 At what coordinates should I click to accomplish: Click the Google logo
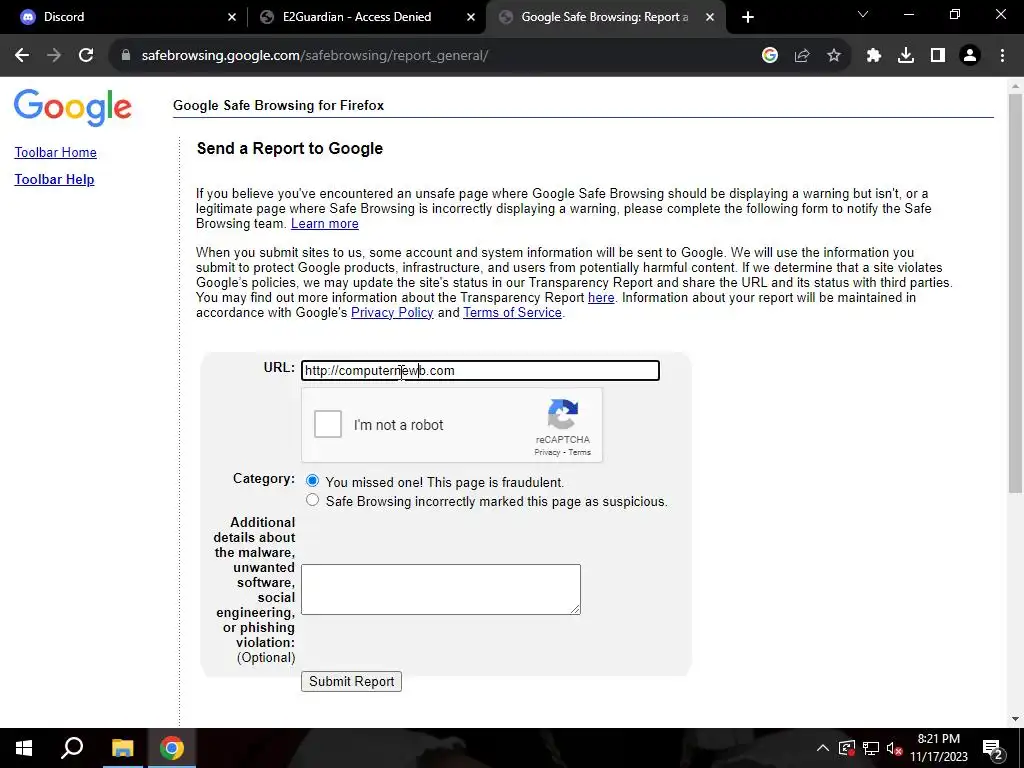[72, 108]
